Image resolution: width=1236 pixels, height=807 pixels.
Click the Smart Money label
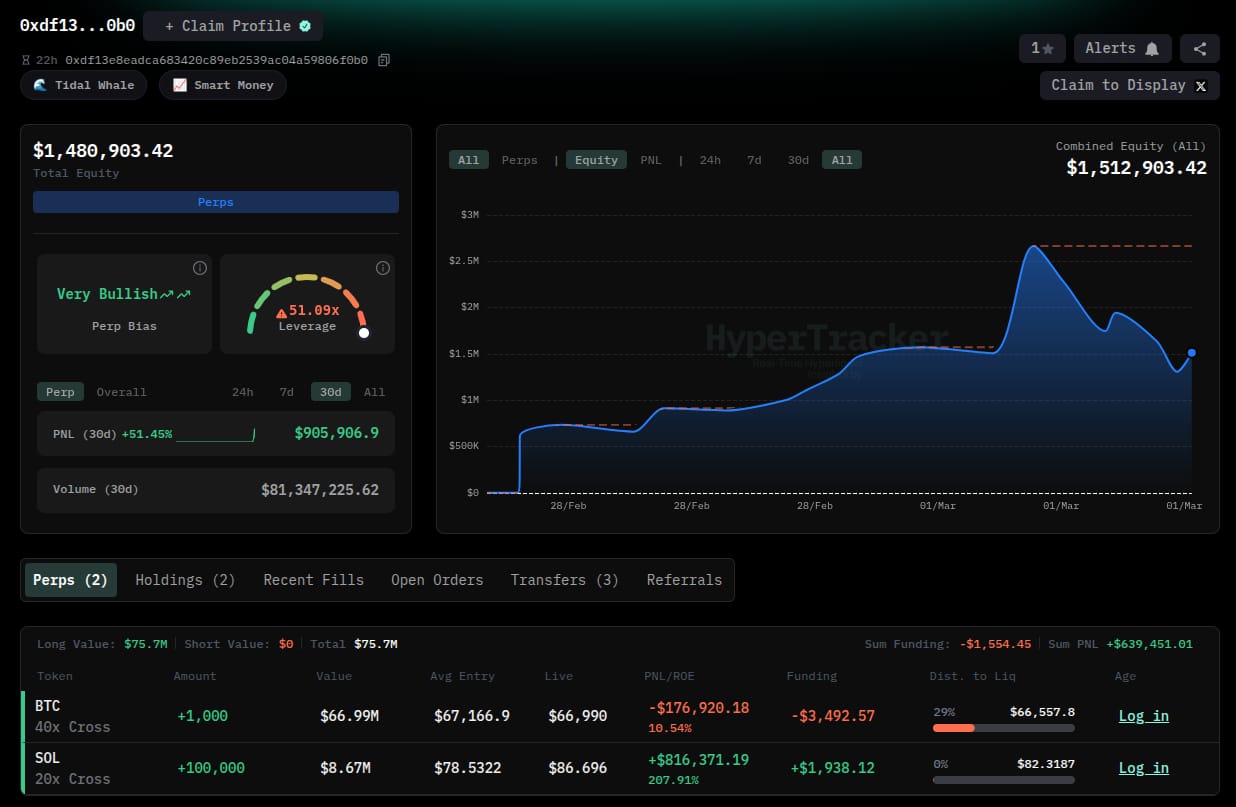tap(222, 85)
